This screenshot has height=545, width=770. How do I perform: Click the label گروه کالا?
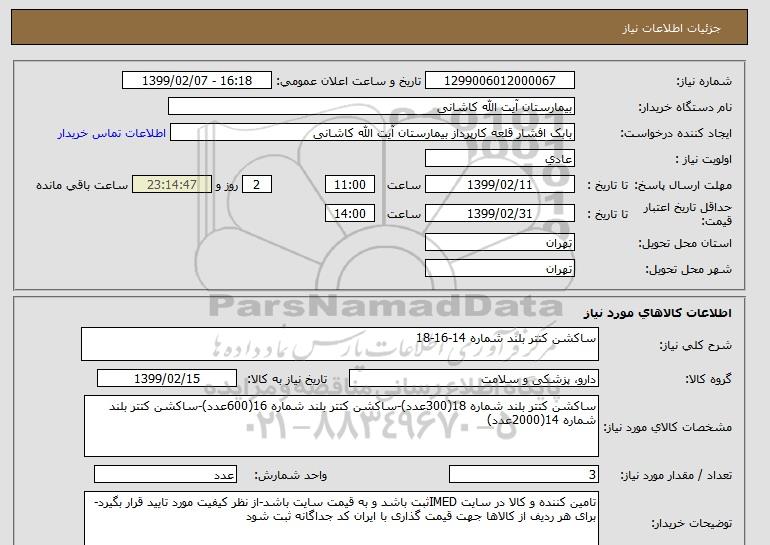pos(709,379)
